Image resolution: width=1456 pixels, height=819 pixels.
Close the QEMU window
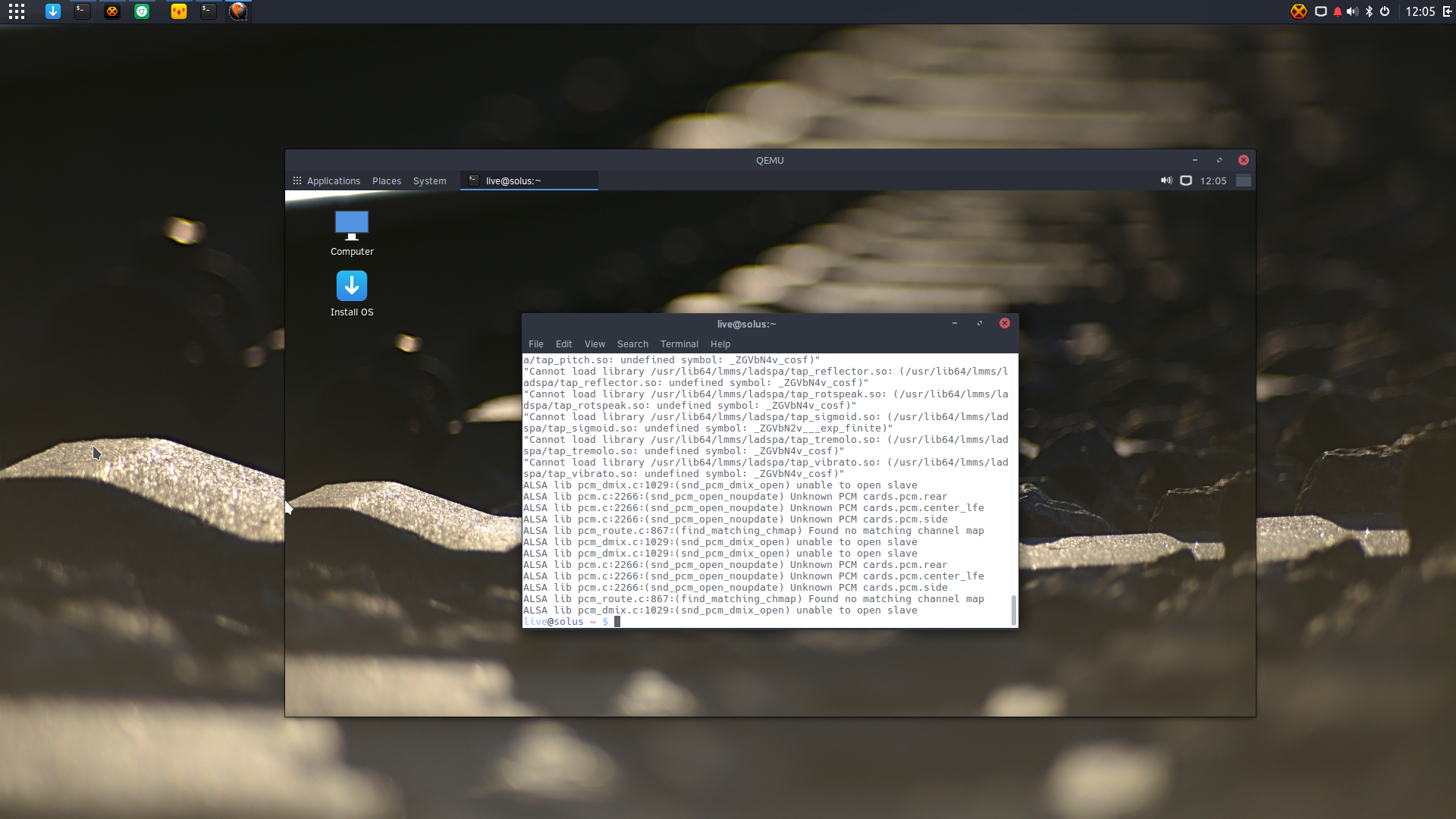pos(1244,160)
